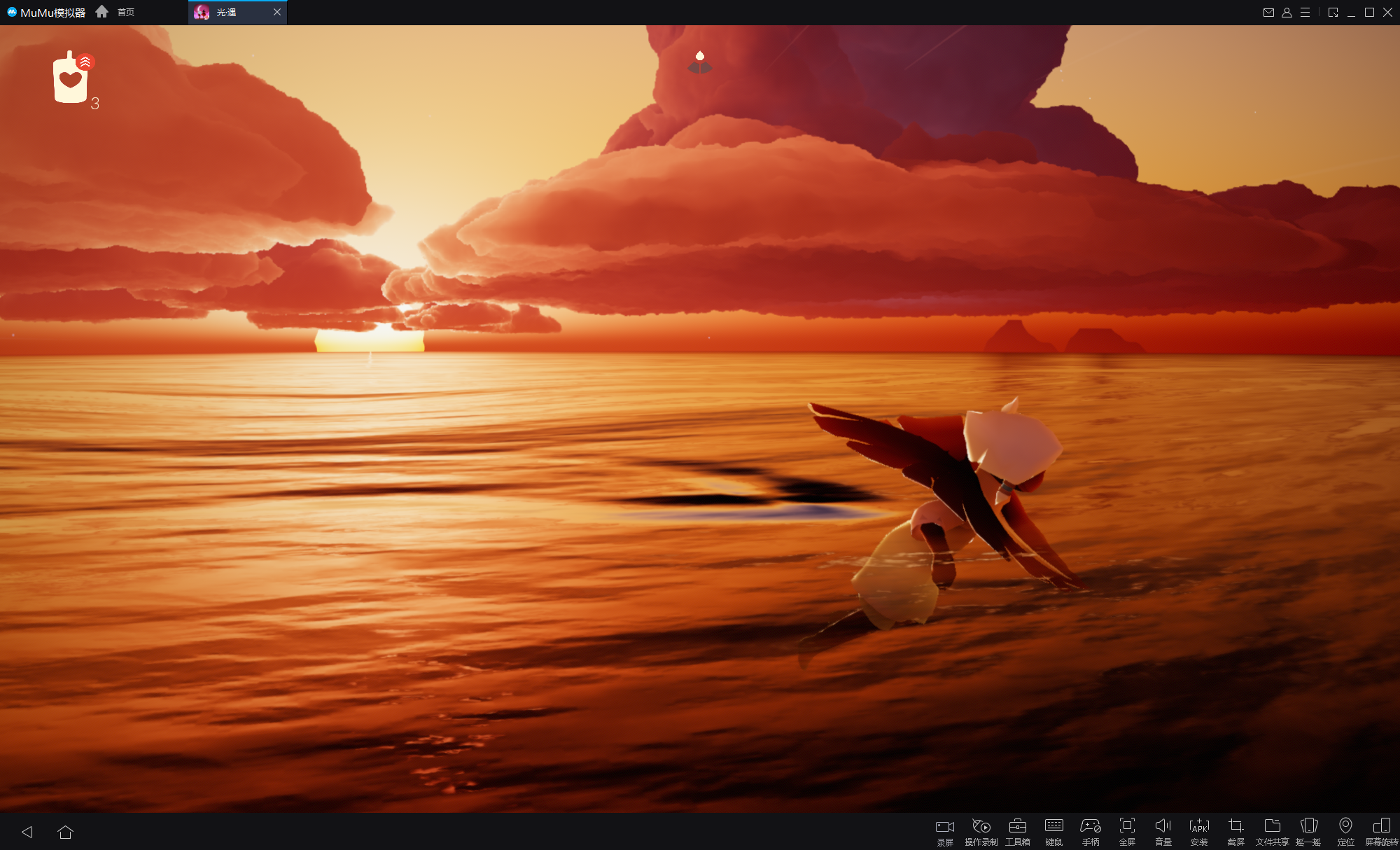Open 操作录制 macro recorder

[981, 832]
